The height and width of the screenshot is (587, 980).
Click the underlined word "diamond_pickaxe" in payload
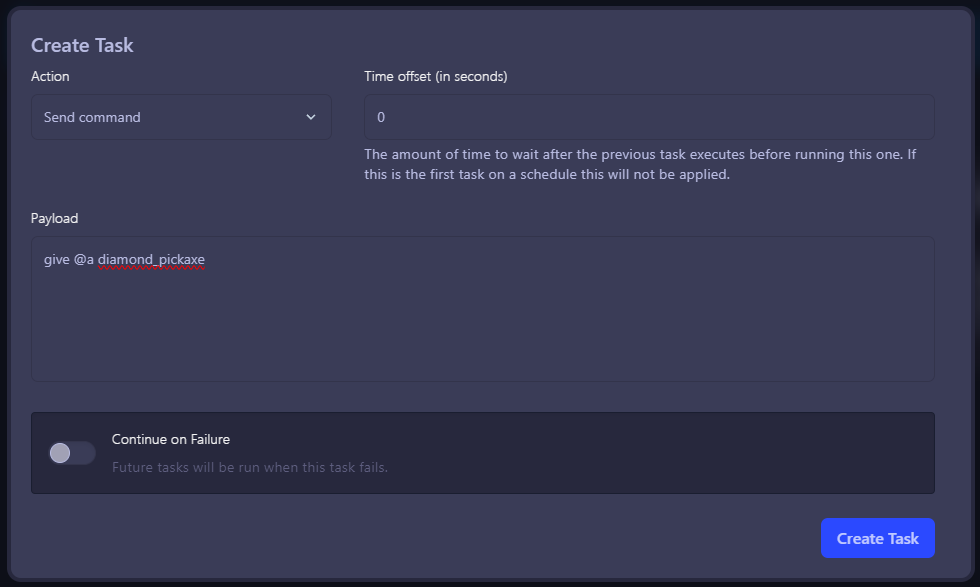(x=151, y=260)
